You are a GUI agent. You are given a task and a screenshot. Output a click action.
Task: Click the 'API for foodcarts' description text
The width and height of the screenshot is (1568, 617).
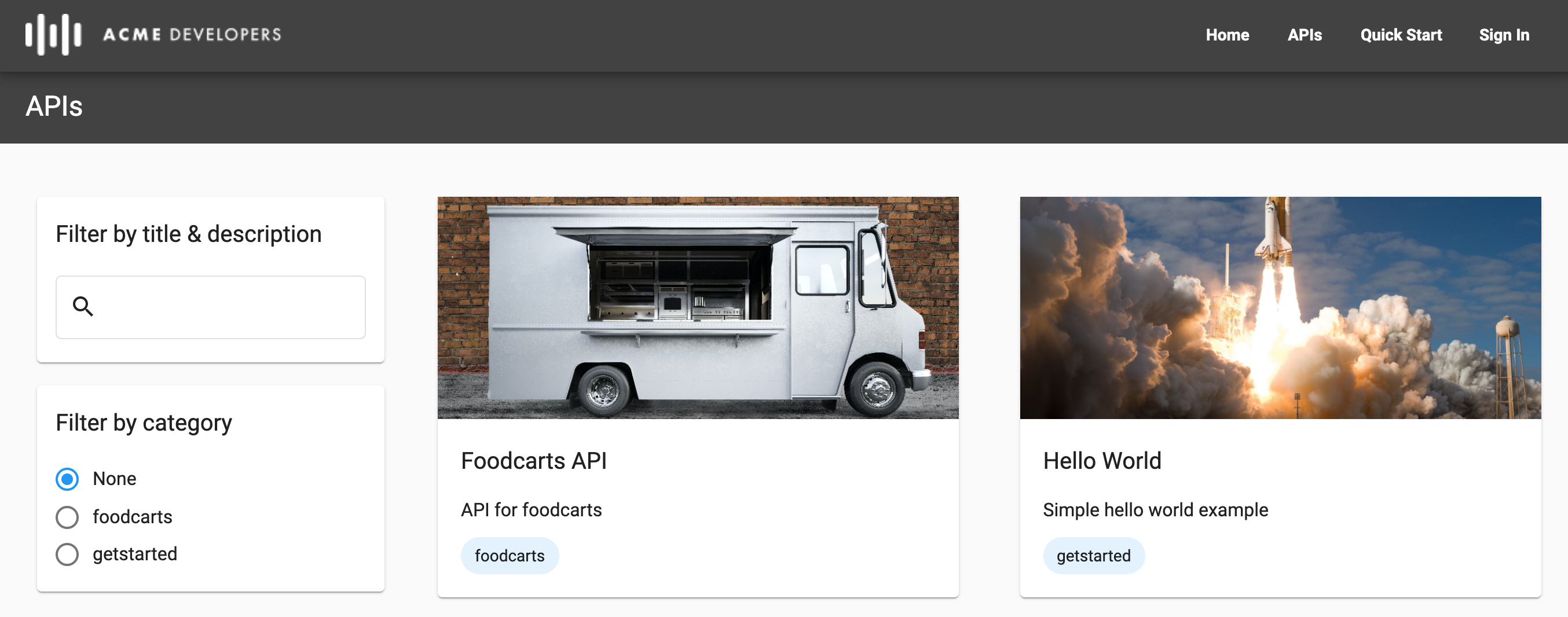[532, 510]
